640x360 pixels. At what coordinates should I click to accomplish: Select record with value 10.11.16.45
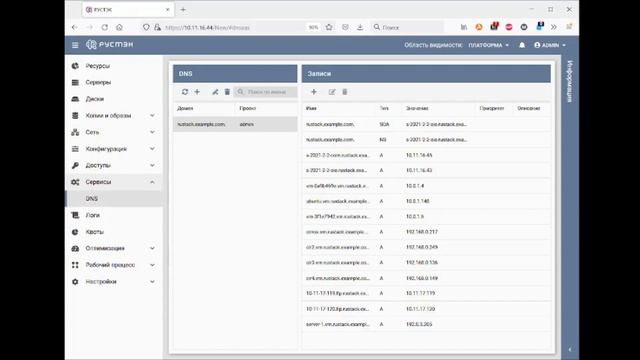[x=426, y=155]
